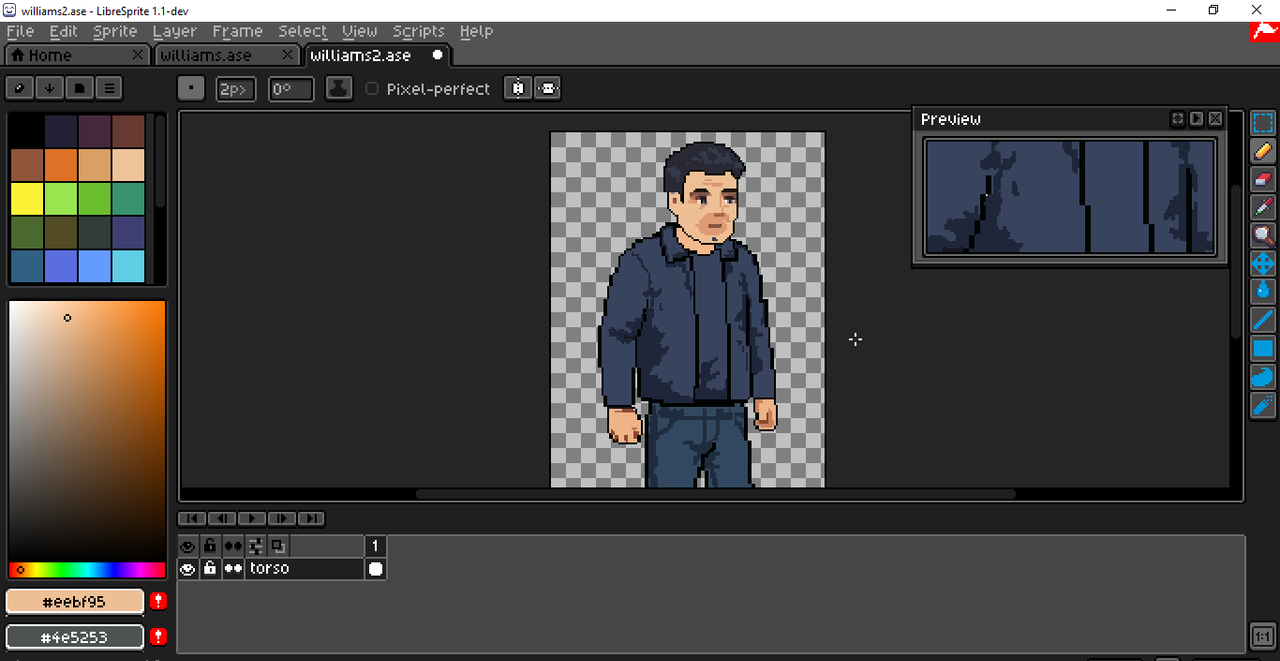Select the Paint Bucket drop tool
Image resolution: width=1280 pixels, height=661 pixels.
coord(1263,292)
